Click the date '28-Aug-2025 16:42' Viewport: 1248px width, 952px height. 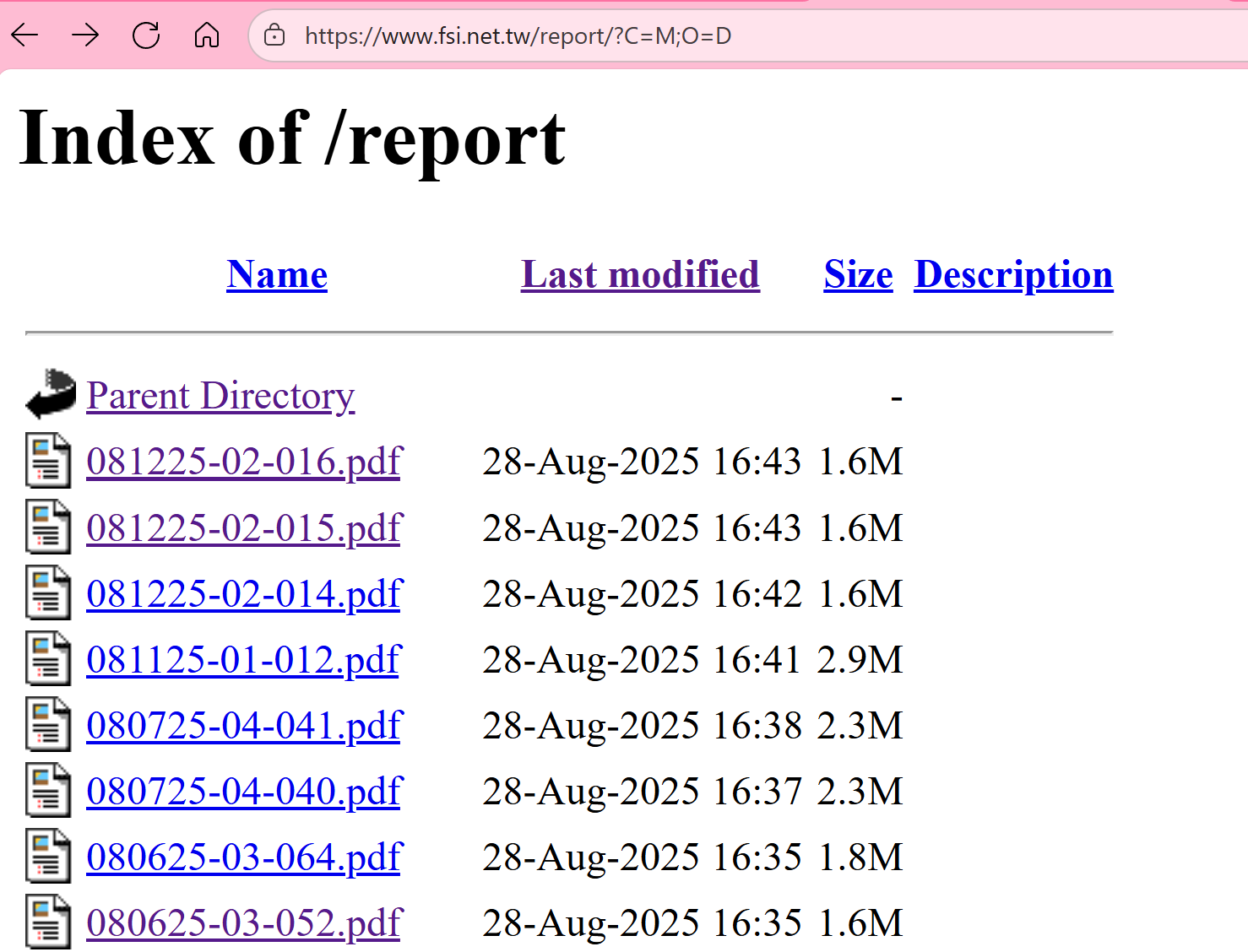click(642, 594)
